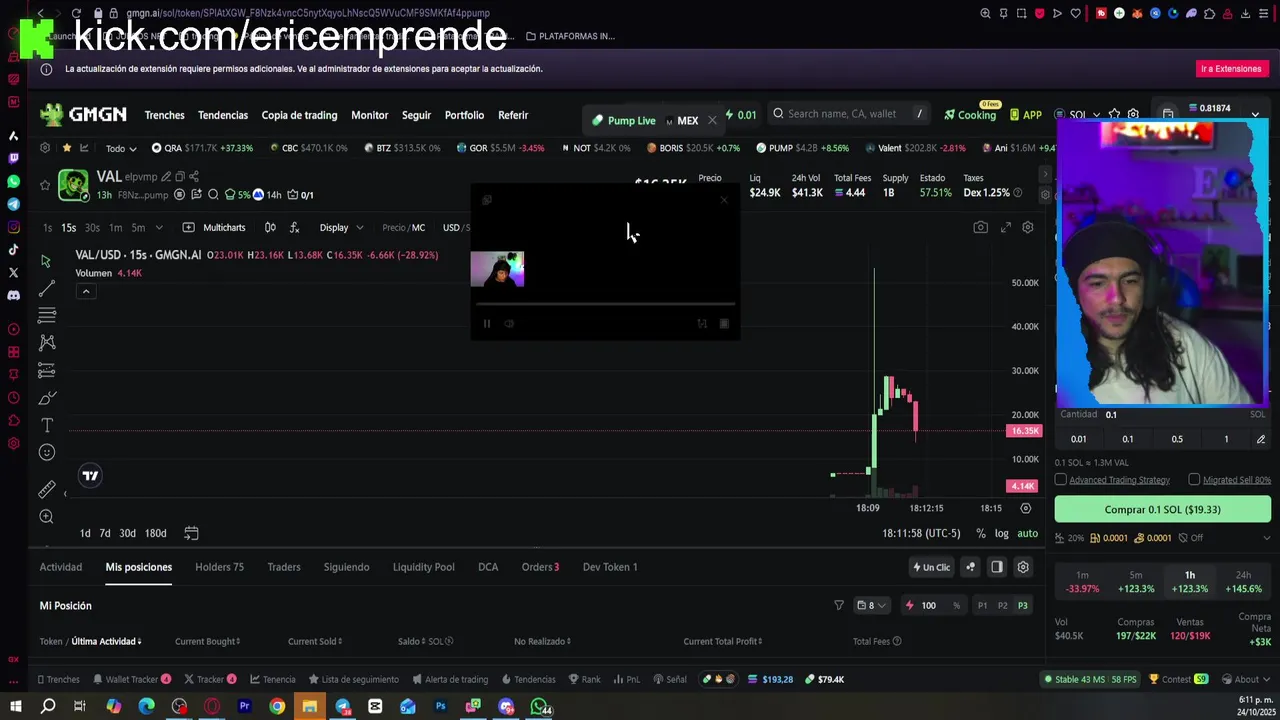1280x720 pixels.
Task: Select the ruler measure tool
Action: [x=46, y=489]
